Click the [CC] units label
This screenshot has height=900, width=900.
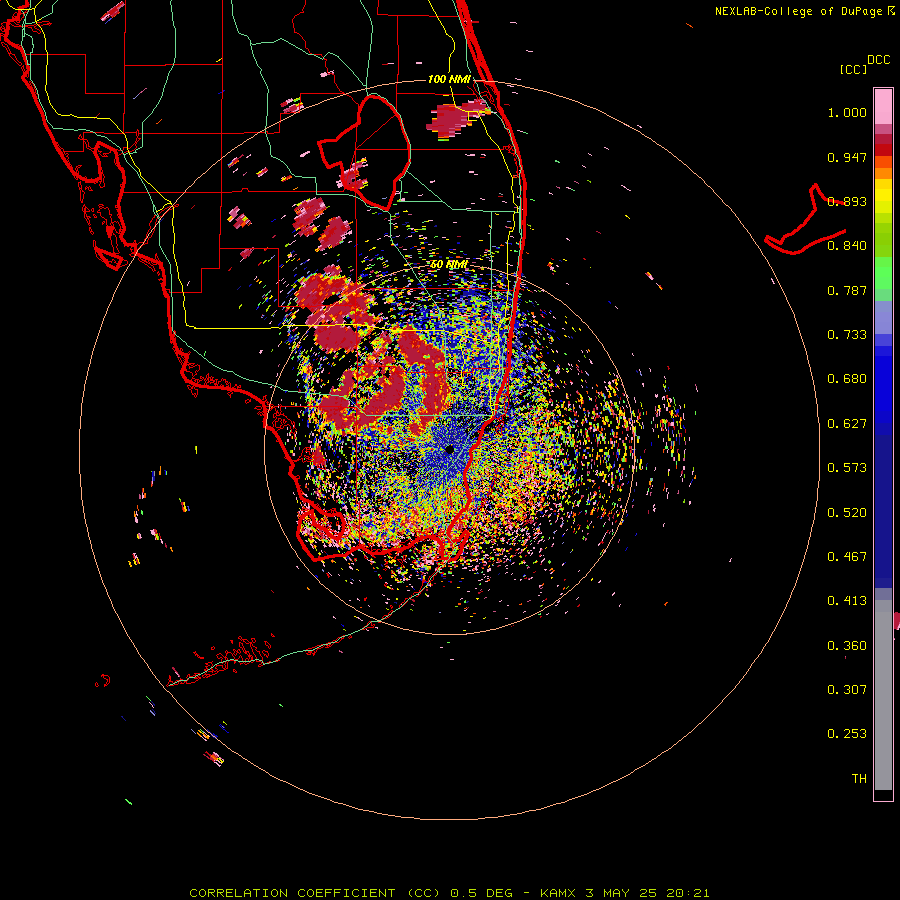tap(853, 69)
